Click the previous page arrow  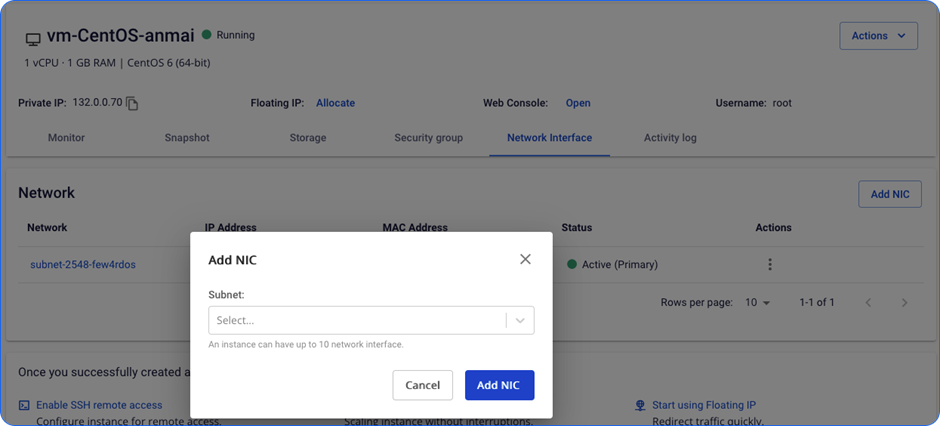868,302
